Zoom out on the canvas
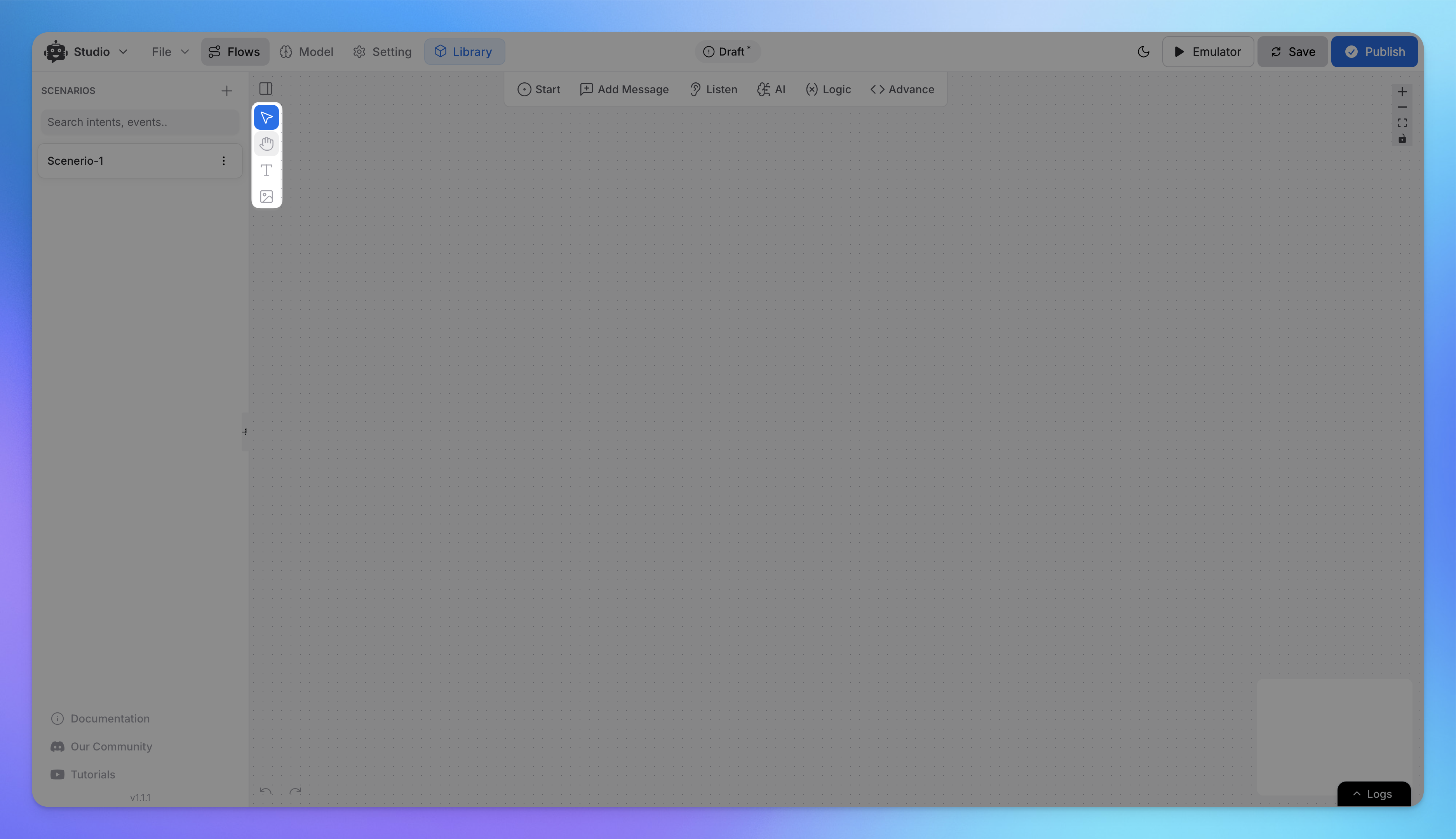The height and width of the screenshot is (839, 1456). pos(1402,107)
